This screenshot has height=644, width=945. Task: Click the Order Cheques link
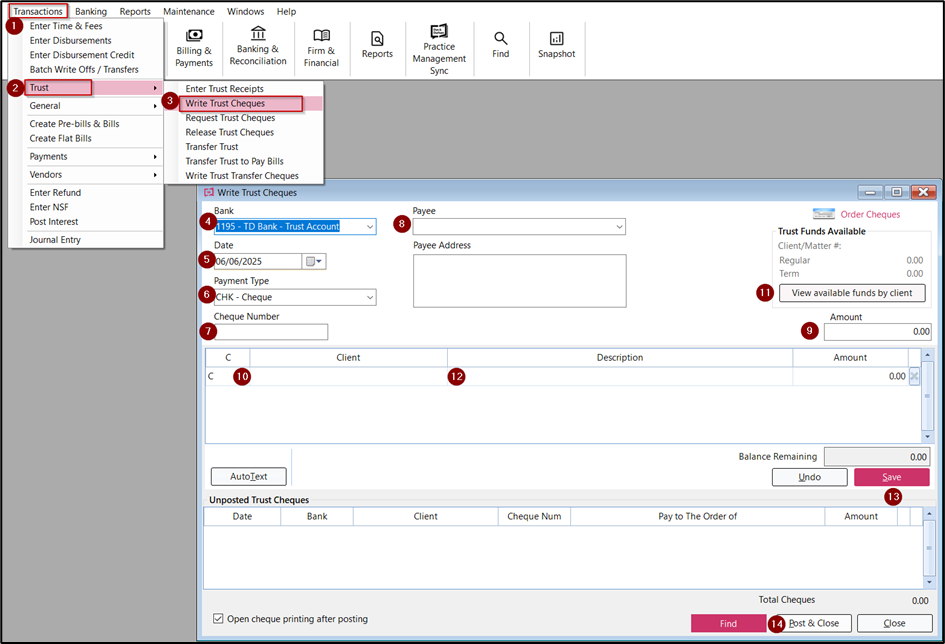[x=869, y=214]
